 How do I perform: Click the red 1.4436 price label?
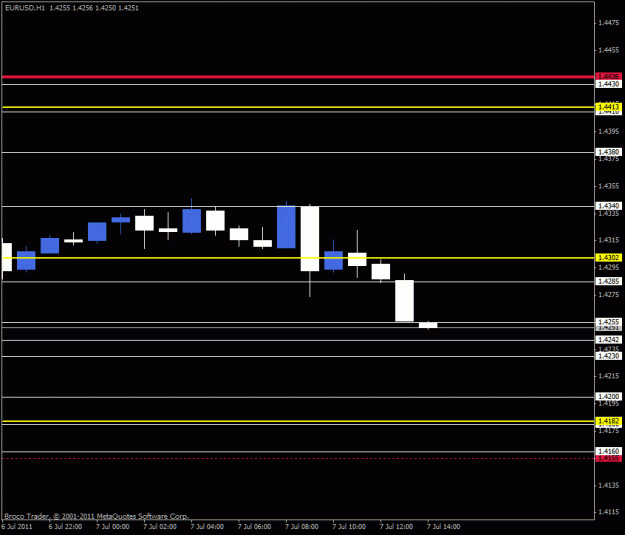point(609,76)
